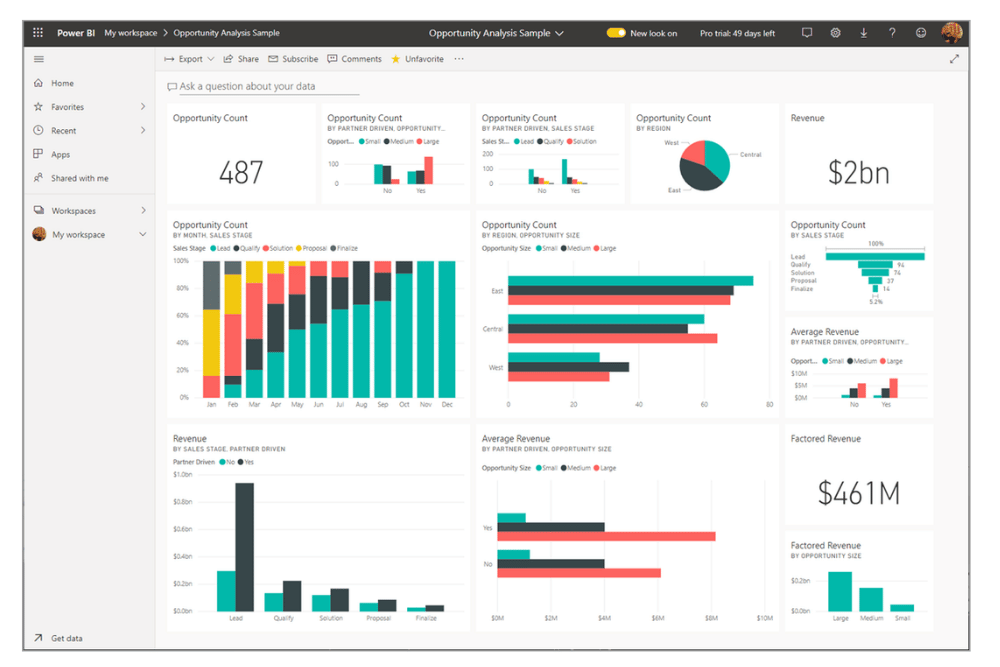Open the more options ellipsis in toolbar

click(x=459, y=59)
